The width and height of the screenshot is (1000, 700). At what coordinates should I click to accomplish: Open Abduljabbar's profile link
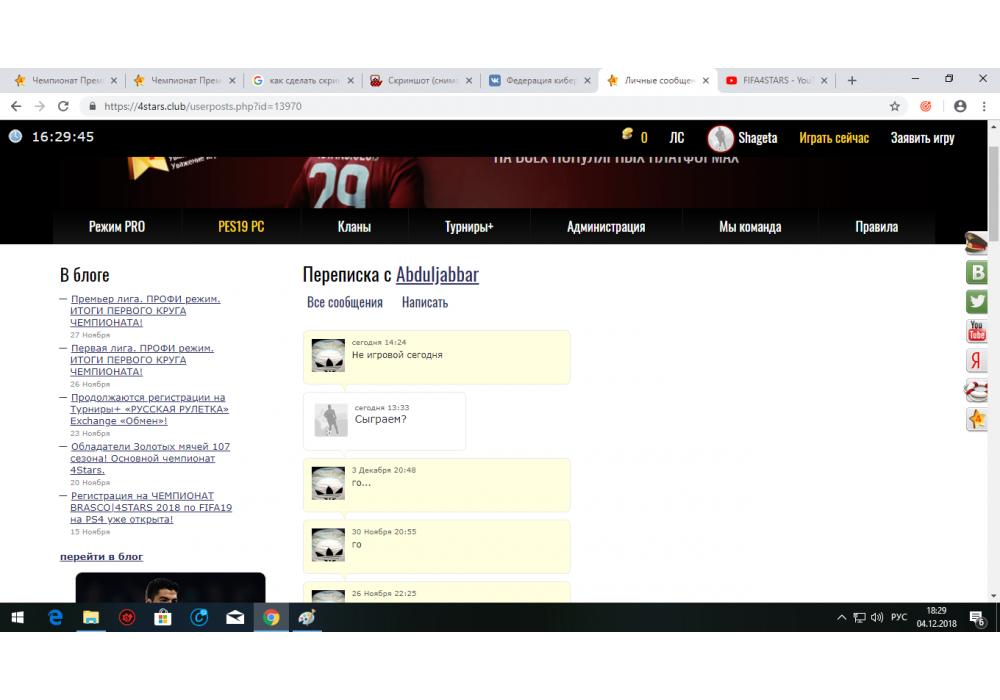[437, 274]
